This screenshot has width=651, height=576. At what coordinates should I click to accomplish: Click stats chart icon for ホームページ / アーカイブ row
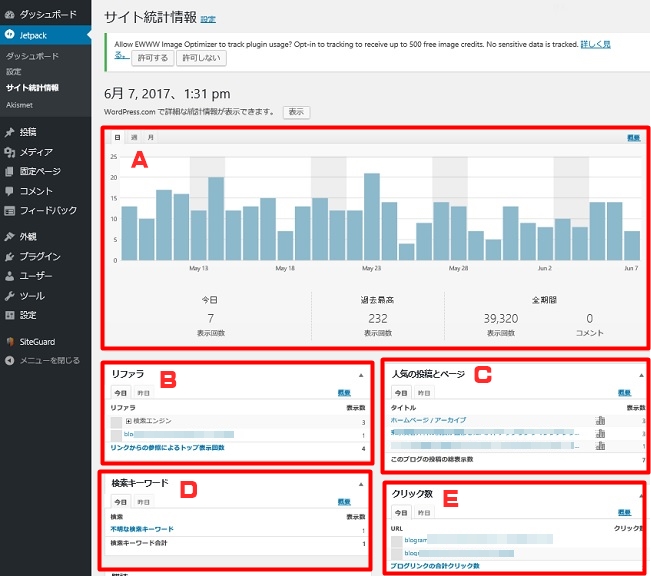pos(600,420)
